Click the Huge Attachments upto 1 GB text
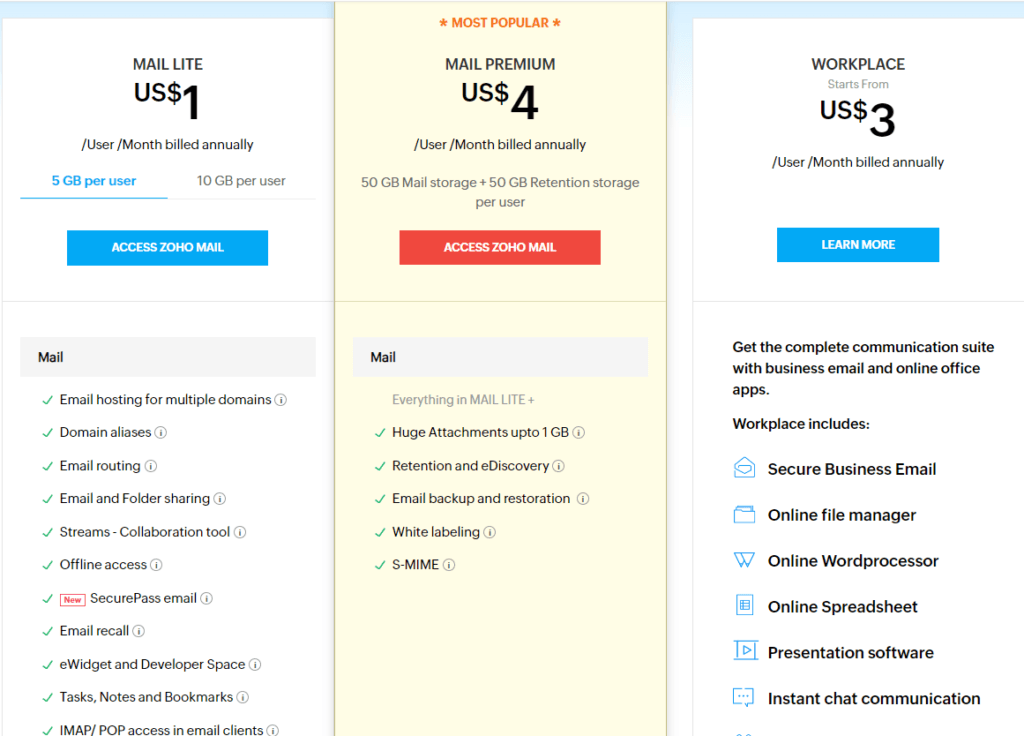 coord(480,432)
